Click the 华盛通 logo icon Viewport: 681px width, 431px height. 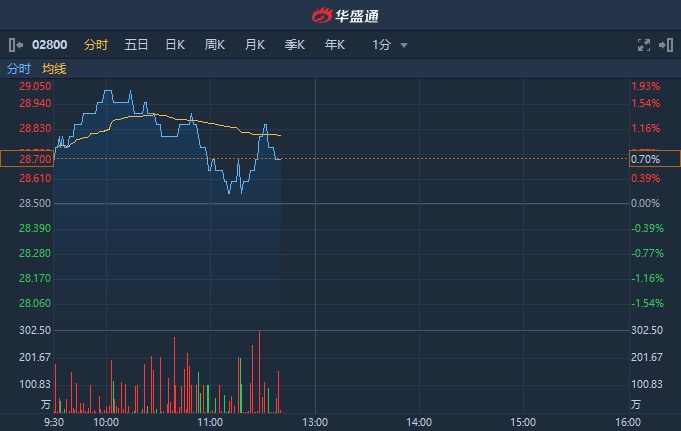[322, 16]
